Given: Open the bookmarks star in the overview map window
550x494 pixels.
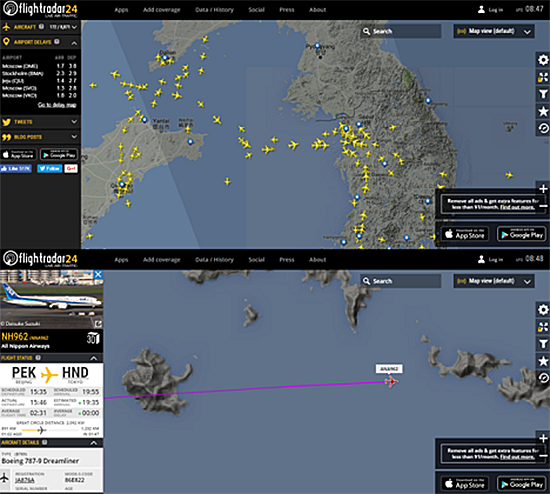Looking at the screenshot, I should click(543, 112).
